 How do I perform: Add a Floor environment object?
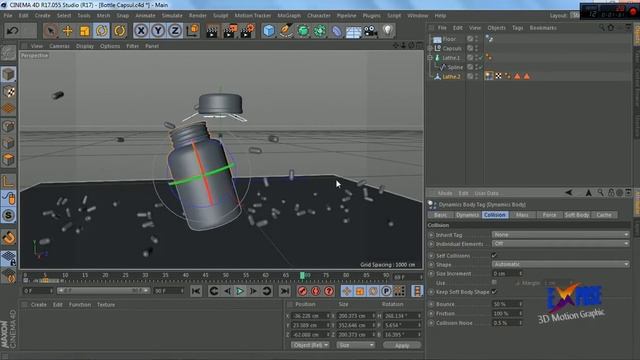pos(353,31)
